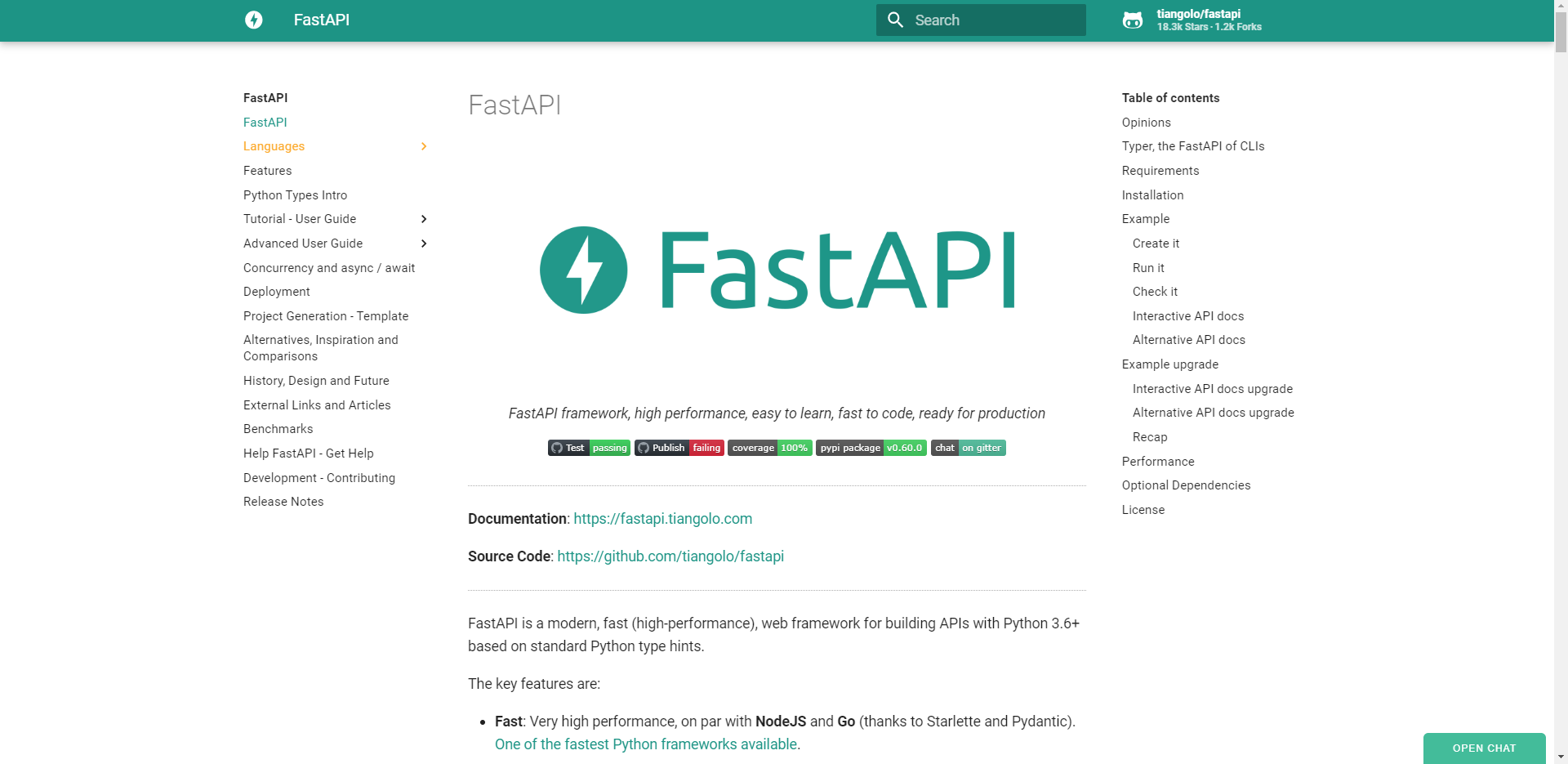Open Advanced User Guide section
The width and height of the screenshot is (1568, 764).
tap(303, 243)
